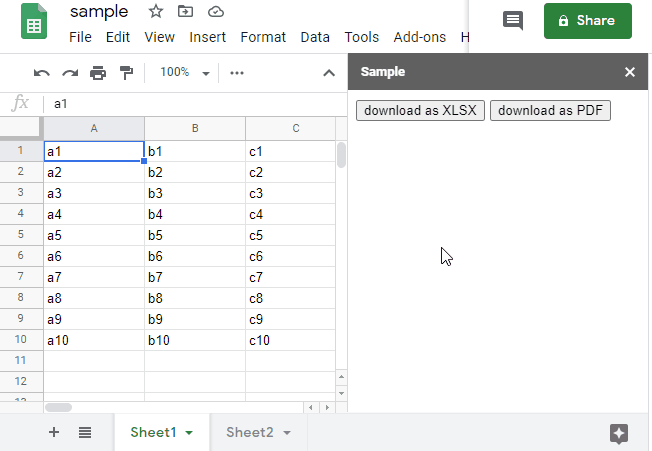Open the all sheets list icon
The height and width of the screenshot is (451, 652).
click(85, 433)
